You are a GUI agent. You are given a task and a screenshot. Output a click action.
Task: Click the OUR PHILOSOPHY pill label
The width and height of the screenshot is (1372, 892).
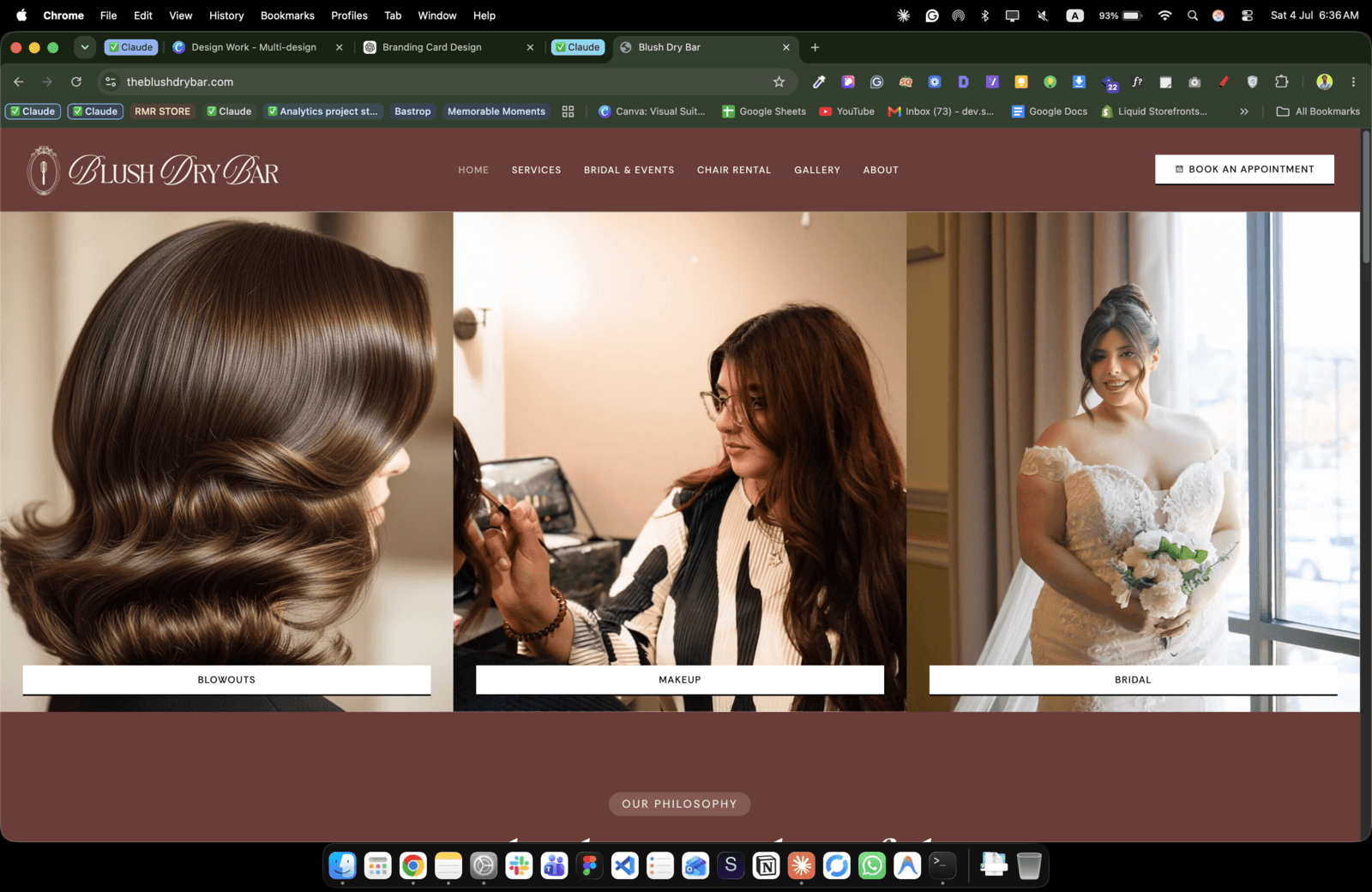point(679,804)
